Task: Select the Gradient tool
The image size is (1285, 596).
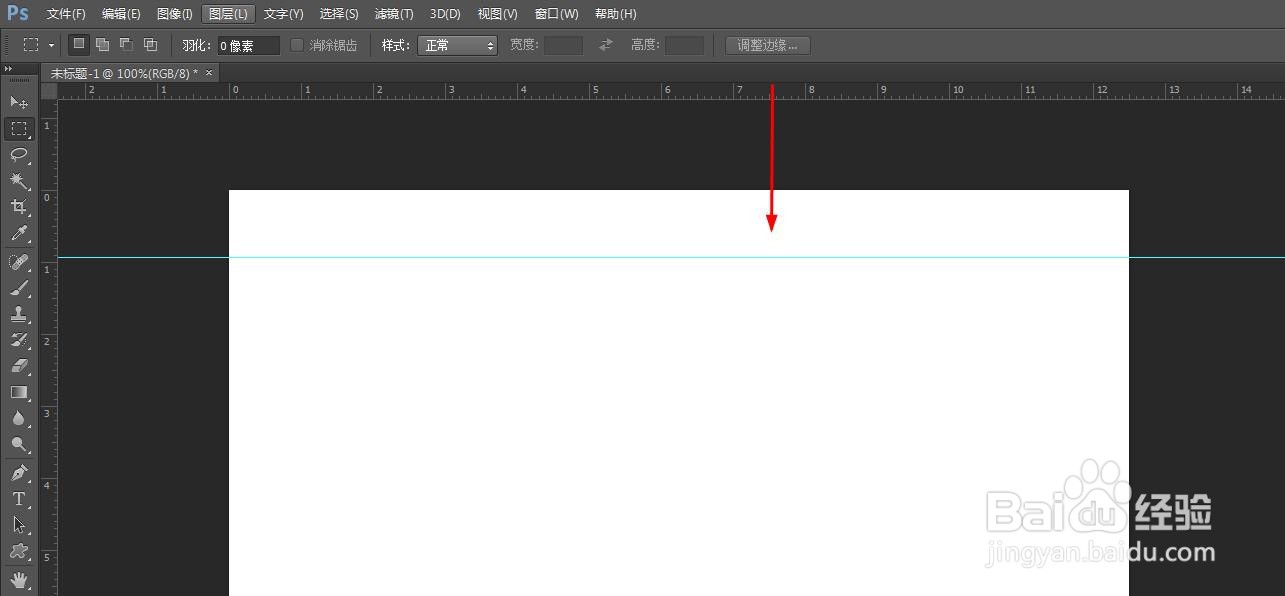Action: pos(19,392)
